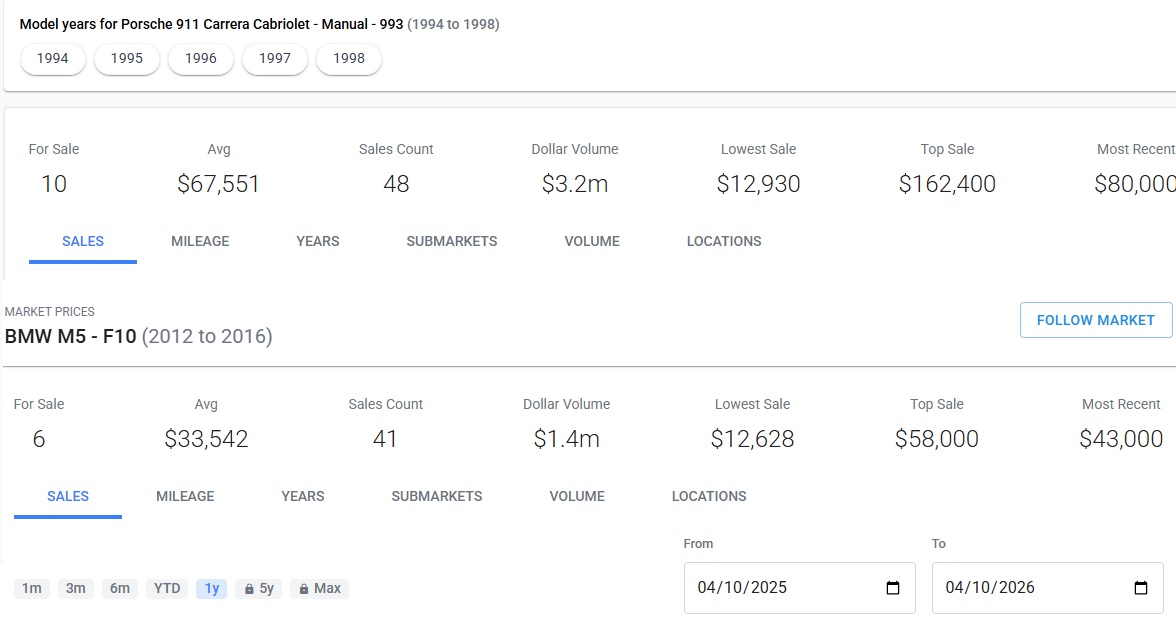The image size is (1176, 624).
Task: Click the Porsche sales count 48
Action: 396,184
